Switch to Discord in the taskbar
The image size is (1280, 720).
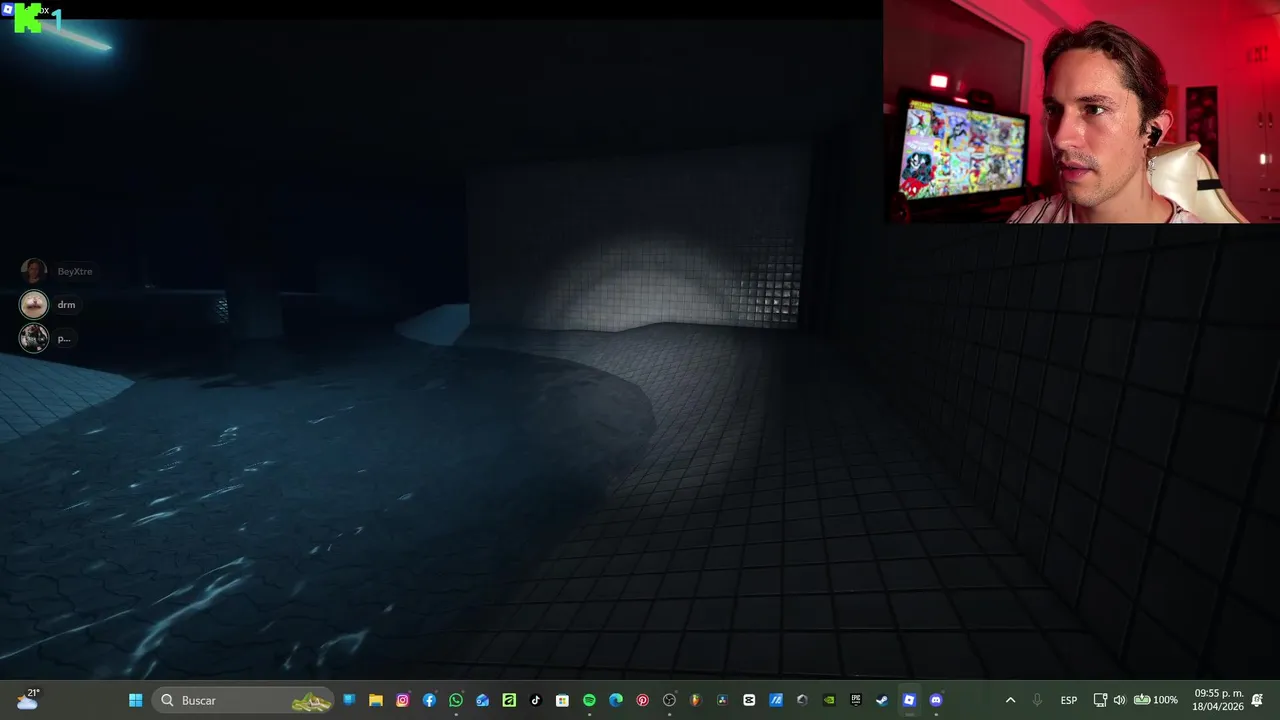tap(936, 700)
